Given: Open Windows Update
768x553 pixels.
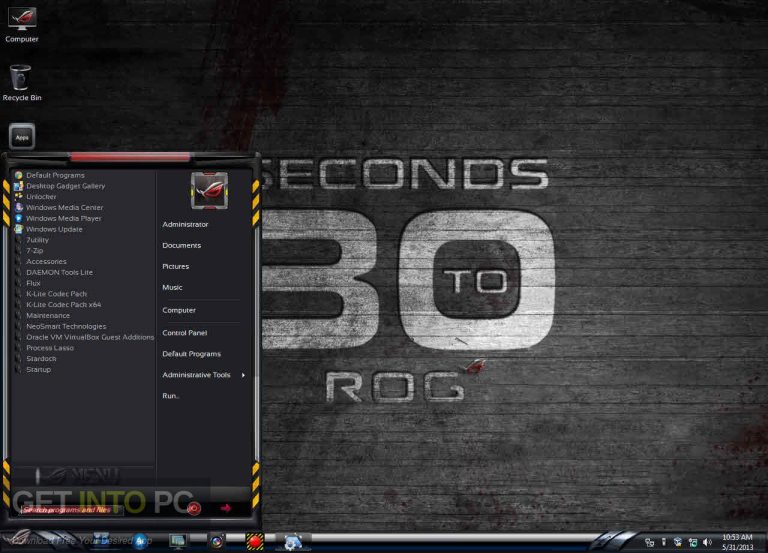Looking at the screenshot, I should 48,229.
